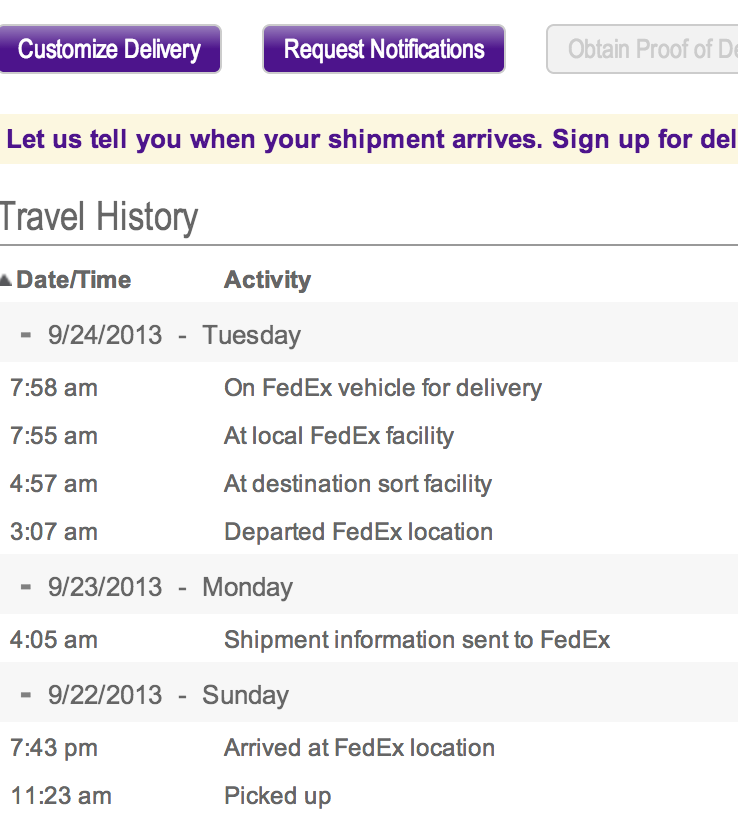This screenshot has height=826, width=738.
Task: Select Shipment information sent to FedEx entry
Action: click(x=416, y=640)
